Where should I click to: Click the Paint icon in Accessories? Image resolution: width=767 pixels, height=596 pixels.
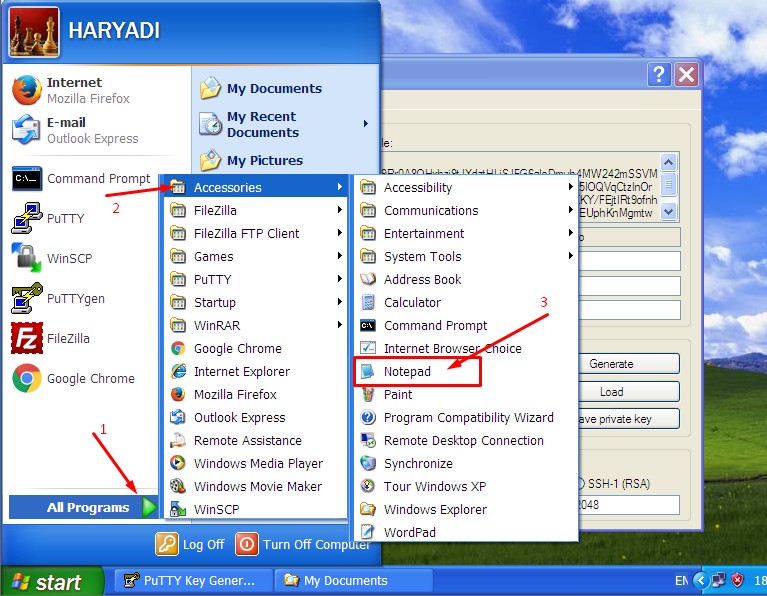point(368,394)
